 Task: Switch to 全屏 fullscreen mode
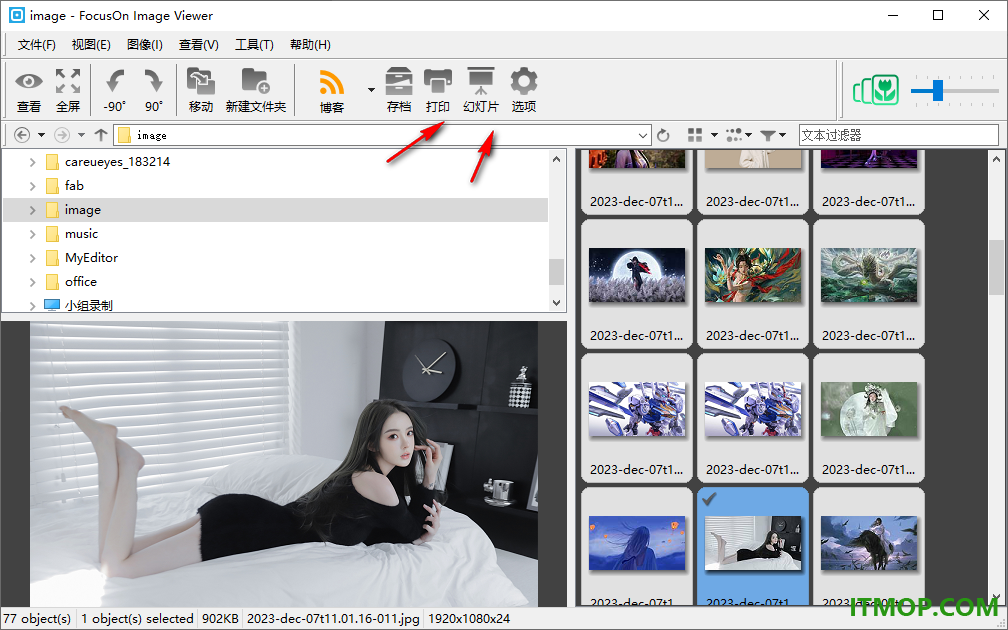(68, 90)
